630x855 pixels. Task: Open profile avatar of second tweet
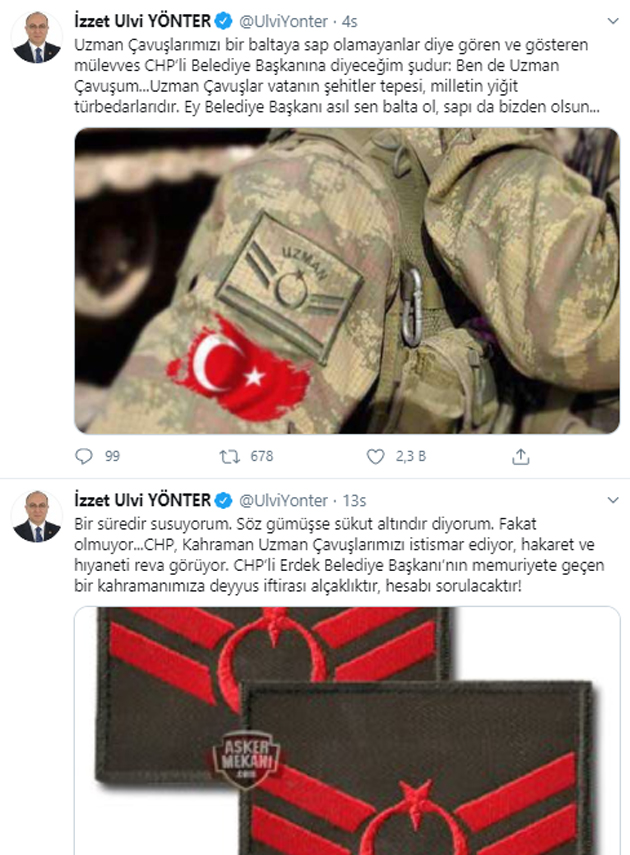pos(37,516)
